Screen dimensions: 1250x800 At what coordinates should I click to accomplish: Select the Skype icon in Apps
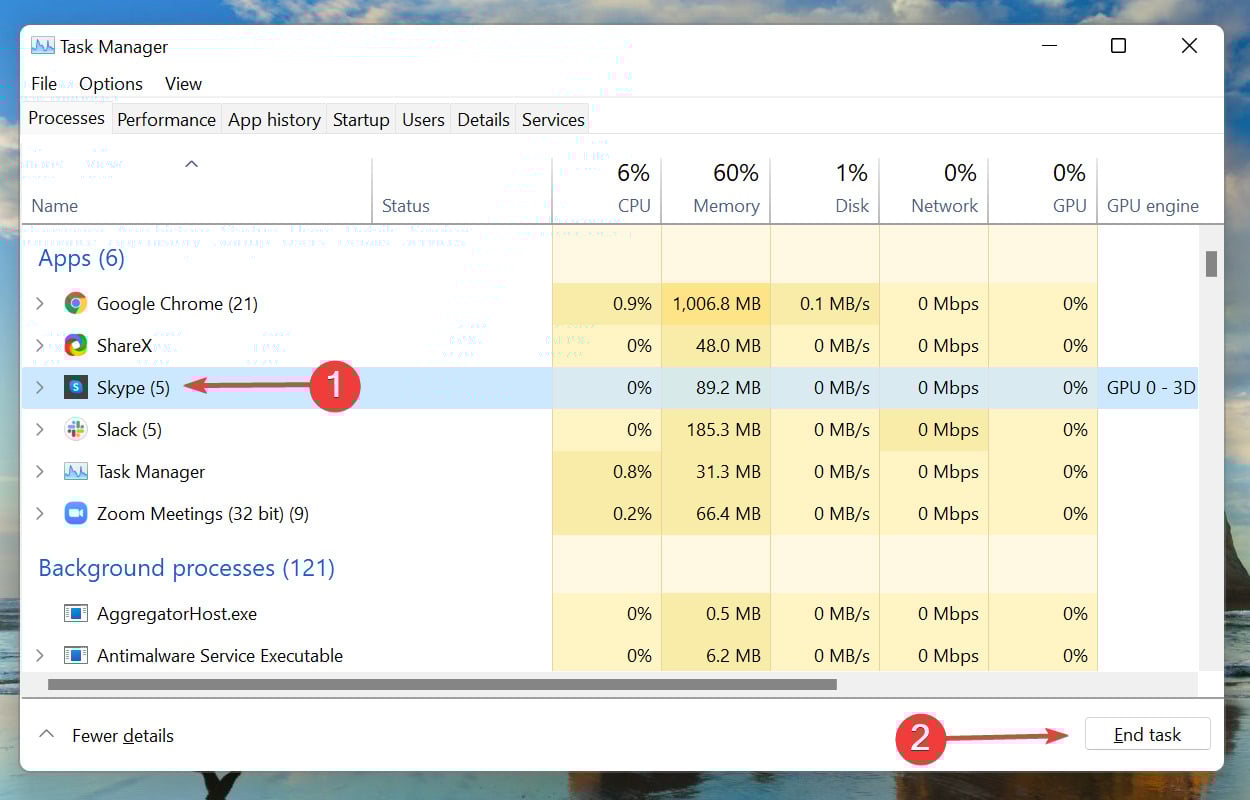[x=75, y=388]
